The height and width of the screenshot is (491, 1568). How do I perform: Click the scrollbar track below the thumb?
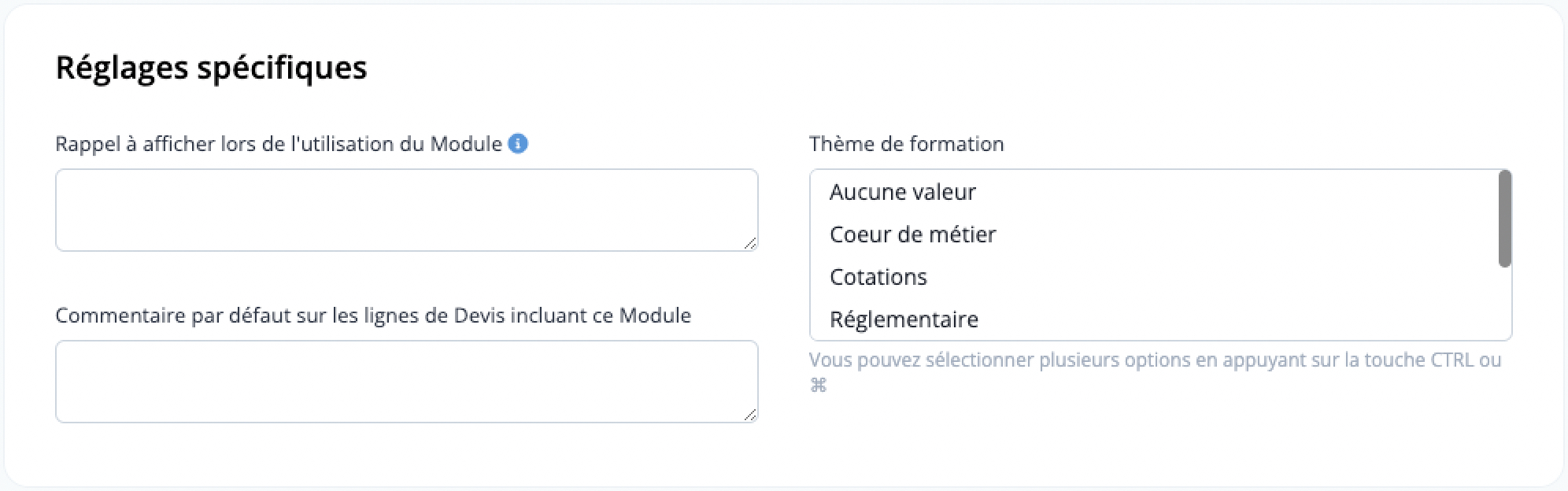(x=1504, y=304)
